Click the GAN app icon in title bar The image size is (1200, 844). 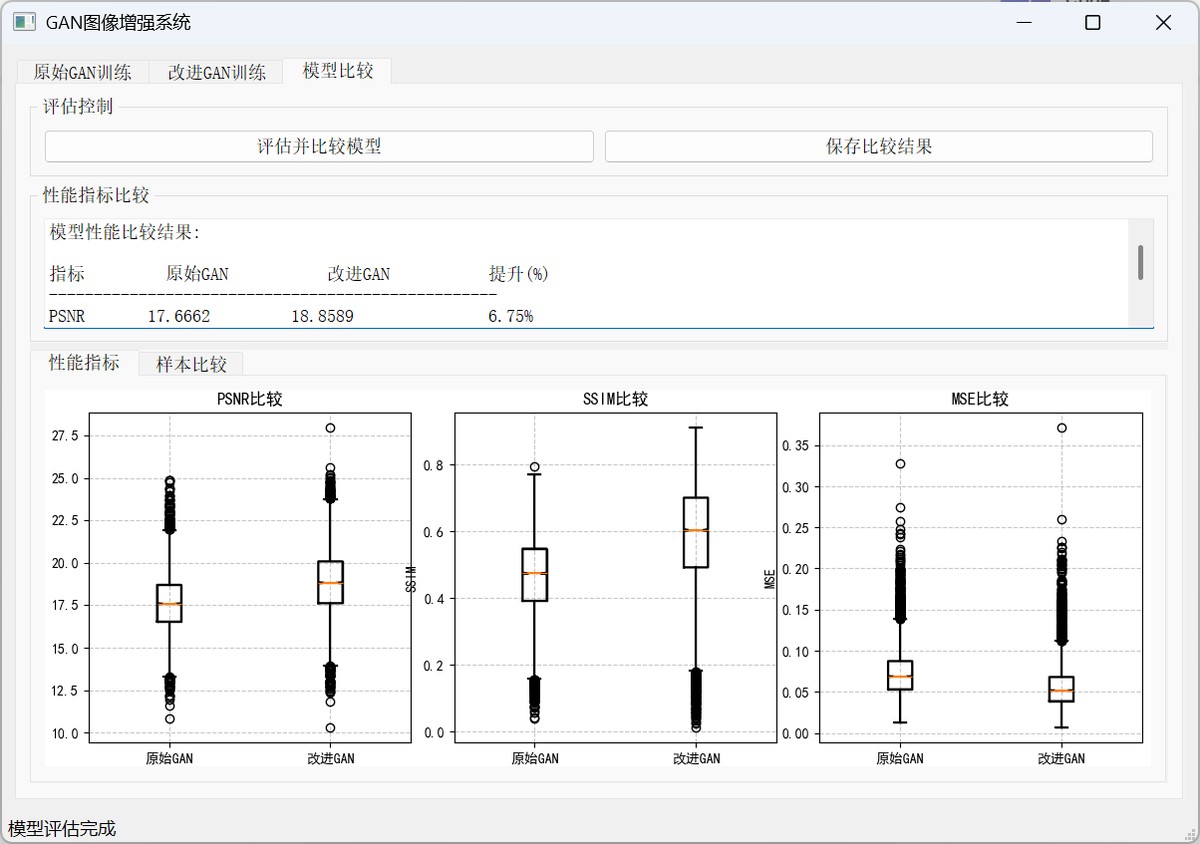[x=24, y=22]
